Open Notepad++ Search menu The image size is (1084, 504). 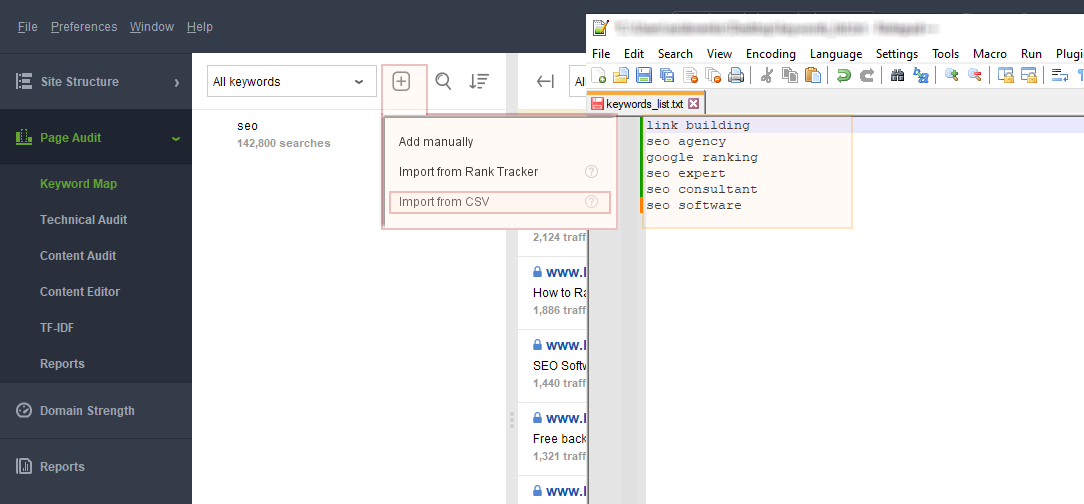coord(675,54)
